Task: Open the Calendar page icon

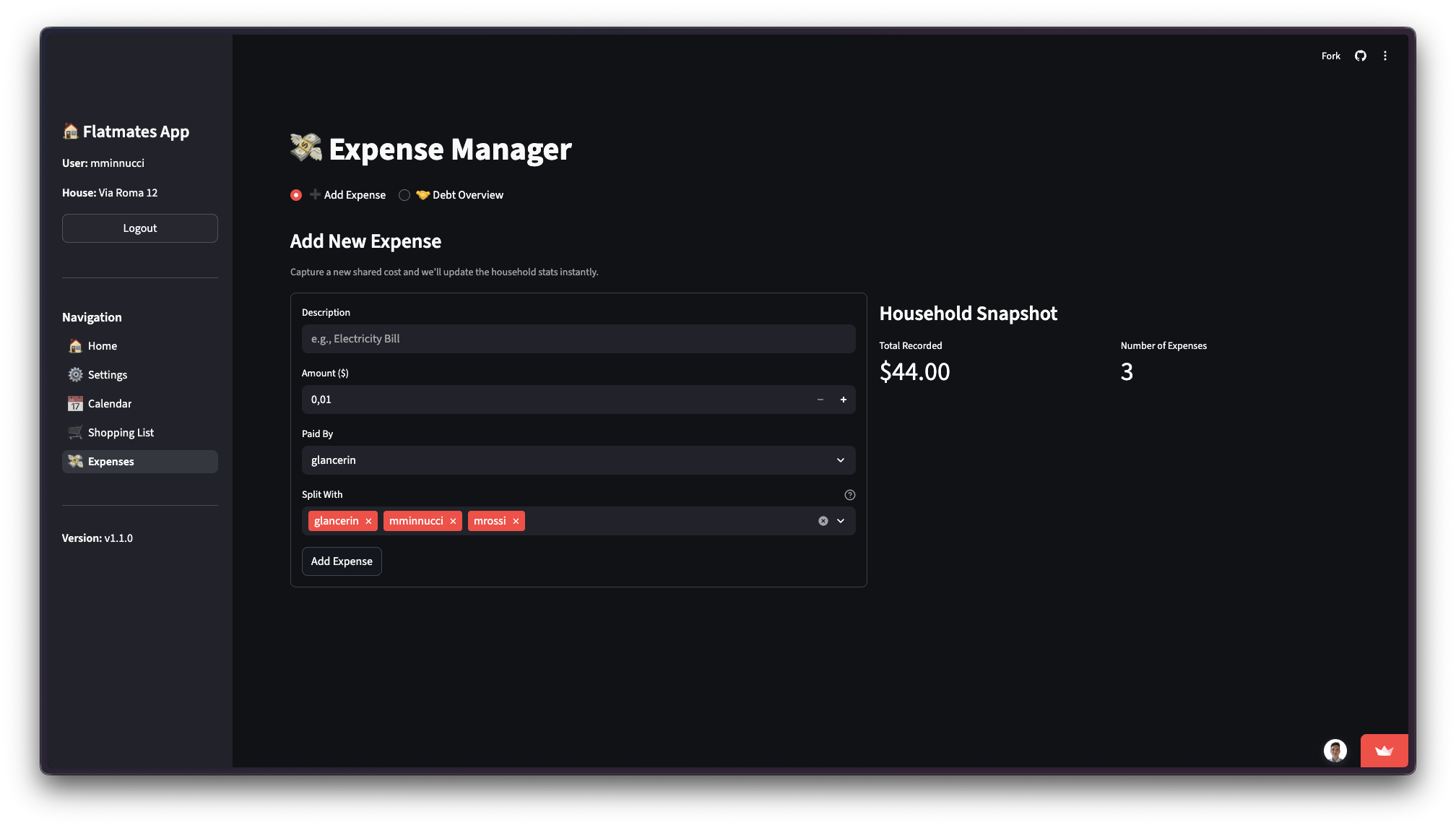Action: click(75, 404)
